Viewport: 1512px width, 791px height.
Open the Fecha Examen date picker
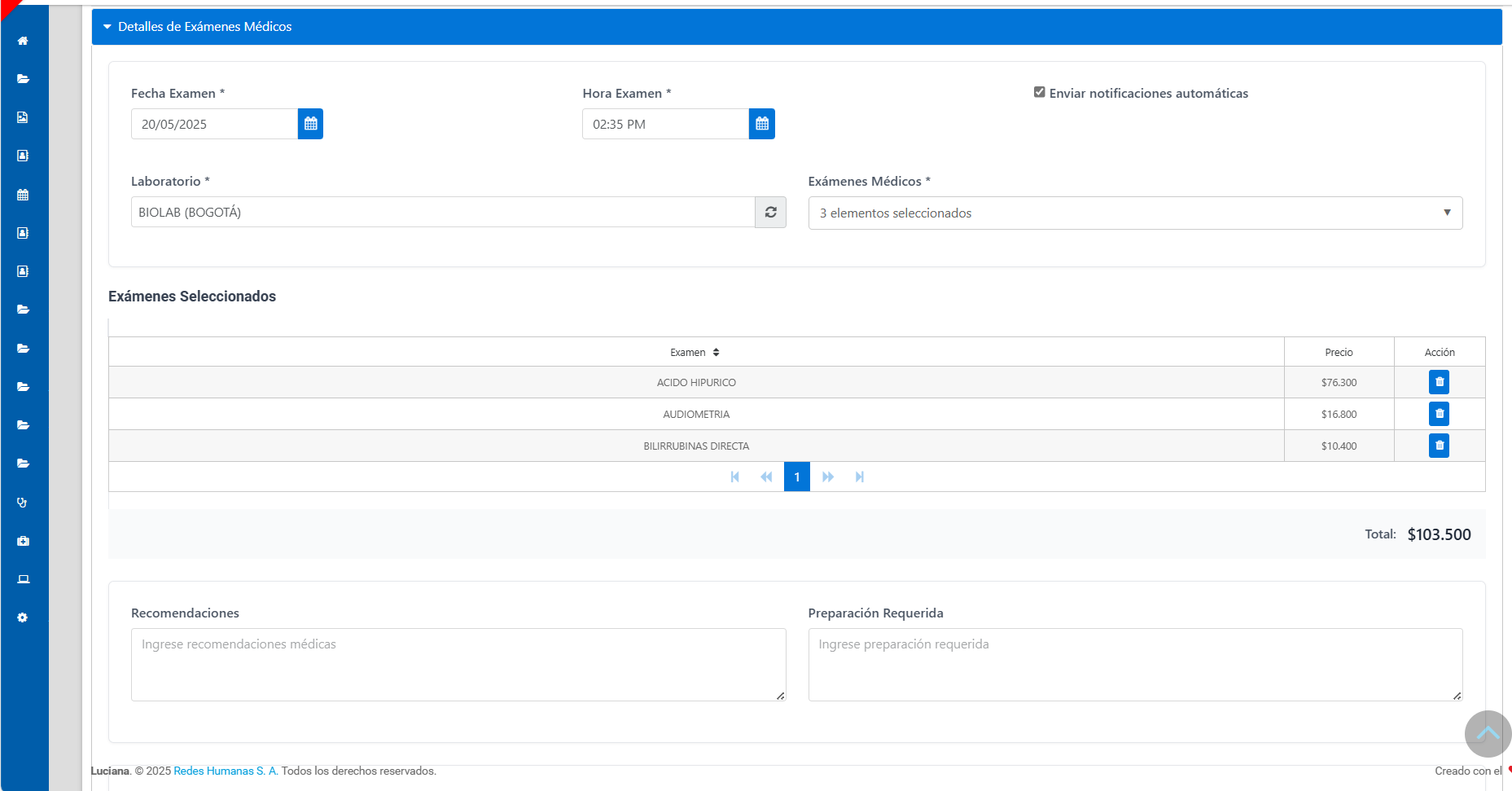point(310,124)
